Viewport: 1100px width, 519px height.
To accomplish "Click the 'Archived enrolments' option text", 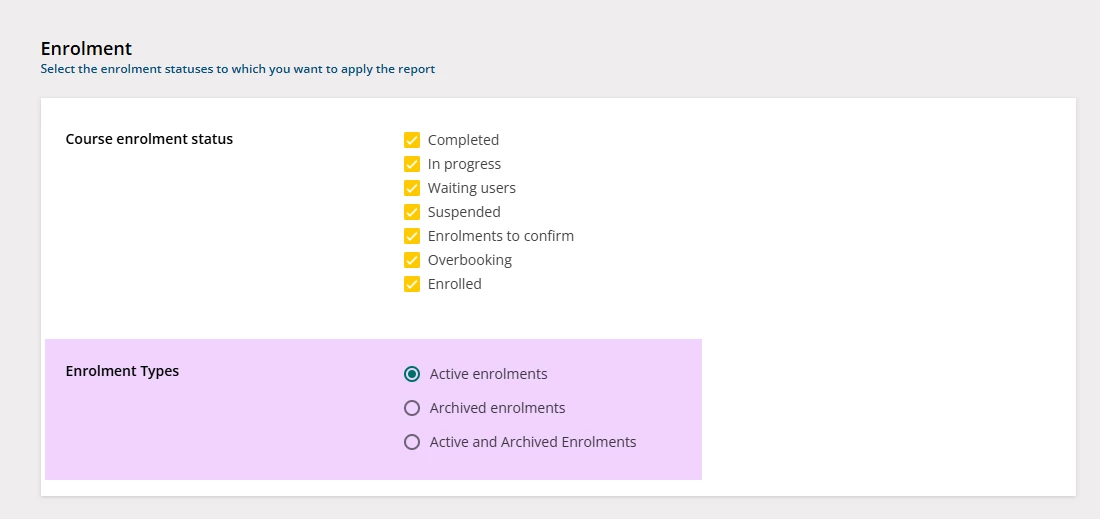I will (x=497, y=408).
